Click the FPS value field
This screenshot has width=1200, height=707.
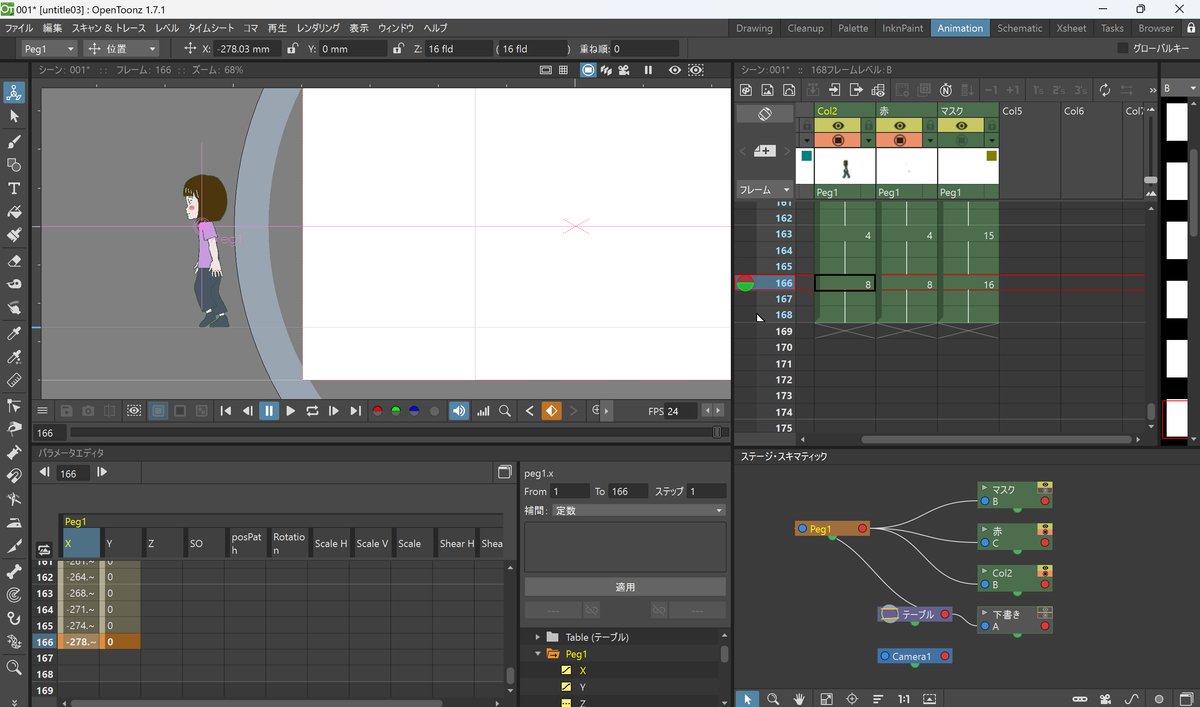click(683, 411)
